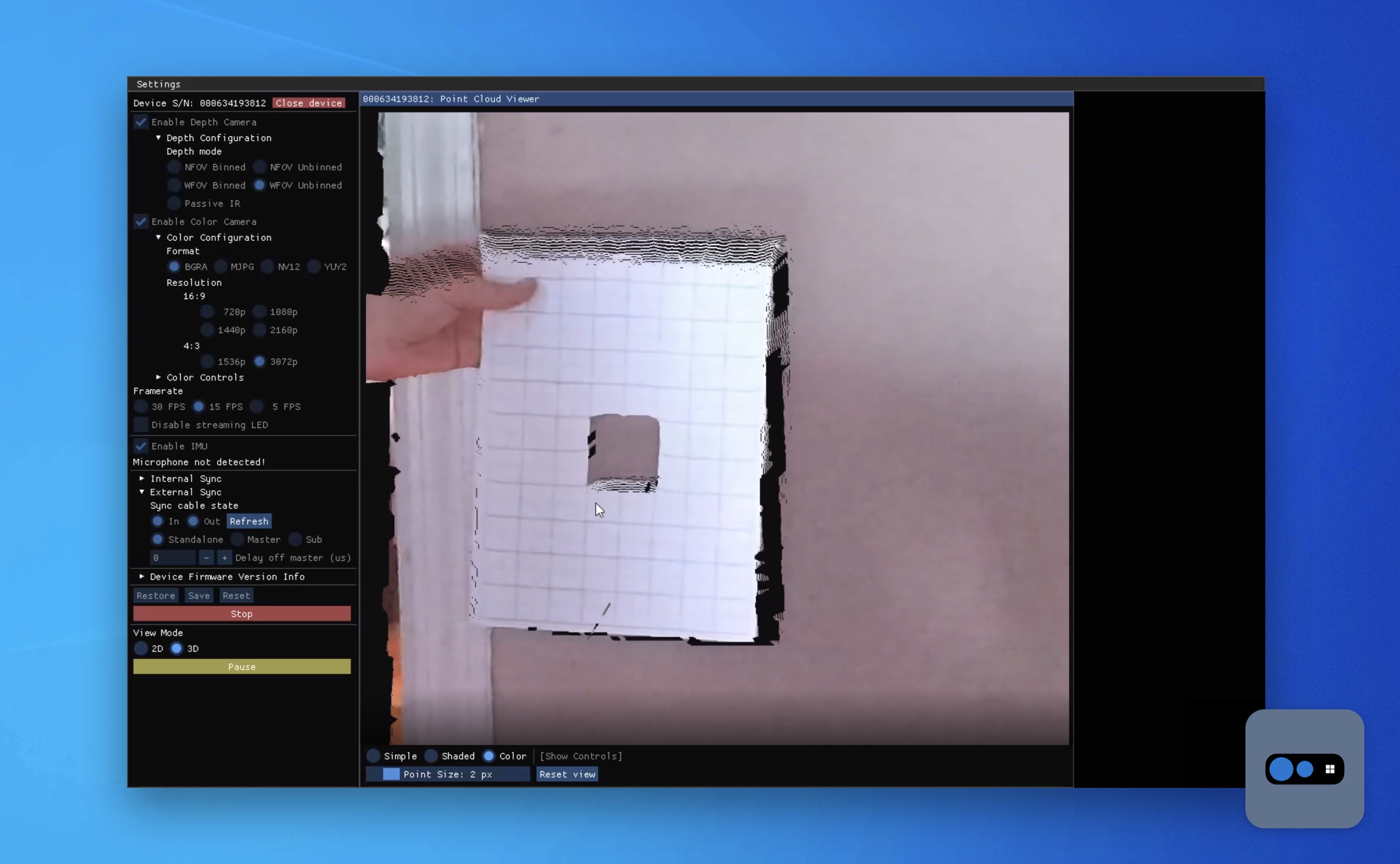Click the two-dot toggle in the screen overlay

click(1292, 769)
